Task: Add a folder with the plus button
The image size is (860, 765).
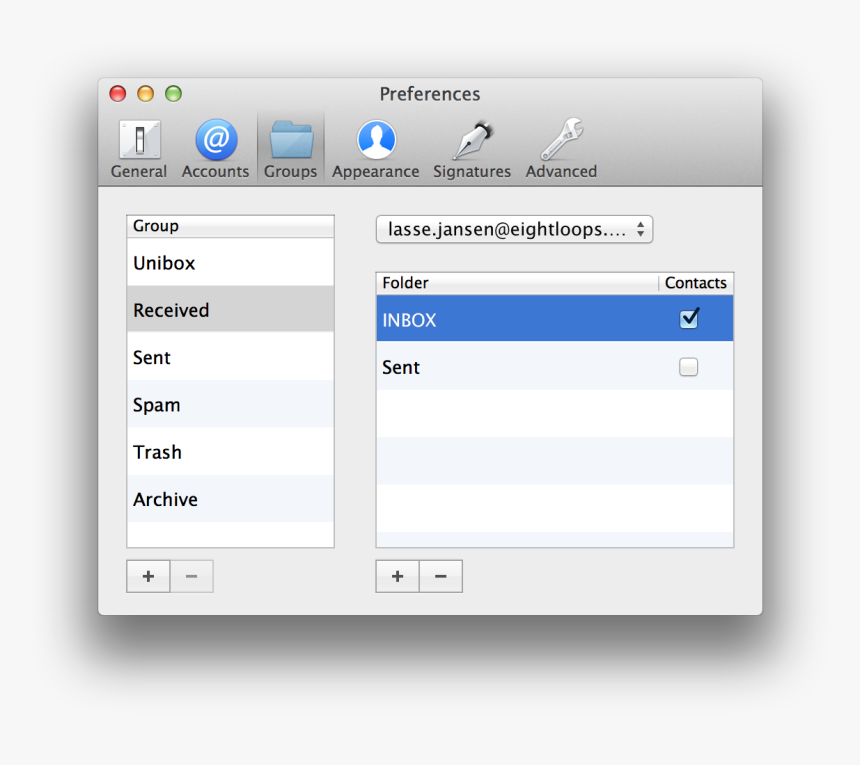Action: coord(397,576)
